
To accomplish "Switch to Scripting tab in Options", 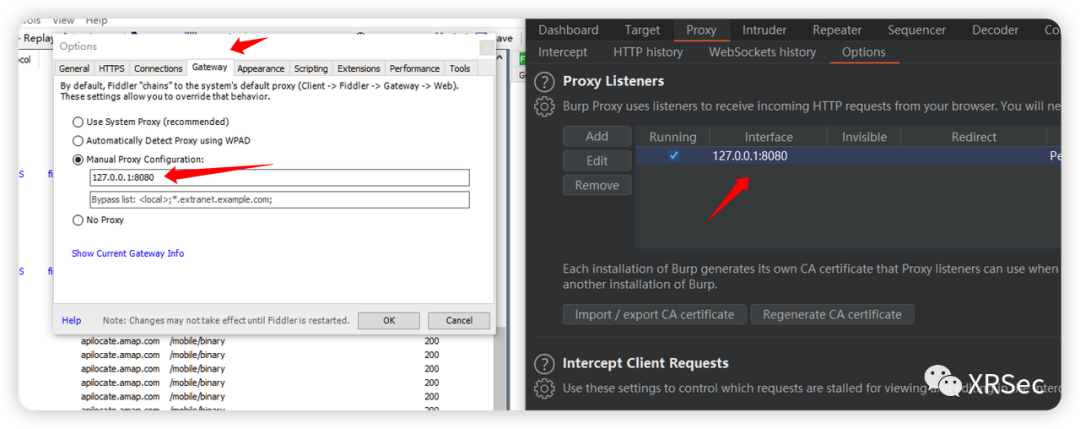I will tap(311, 69).
